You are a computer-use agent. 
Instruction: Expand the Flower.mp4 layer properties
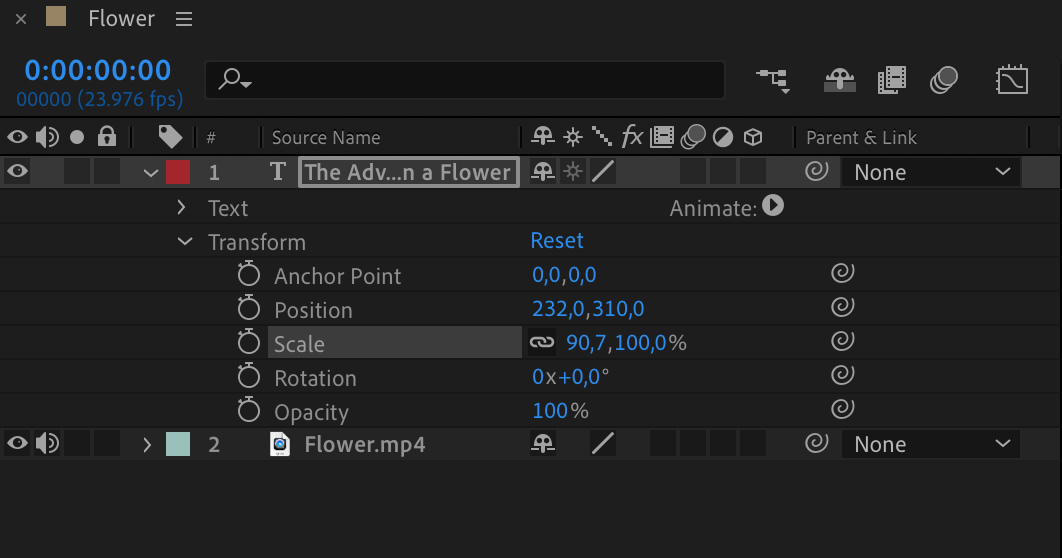[147, 445]
